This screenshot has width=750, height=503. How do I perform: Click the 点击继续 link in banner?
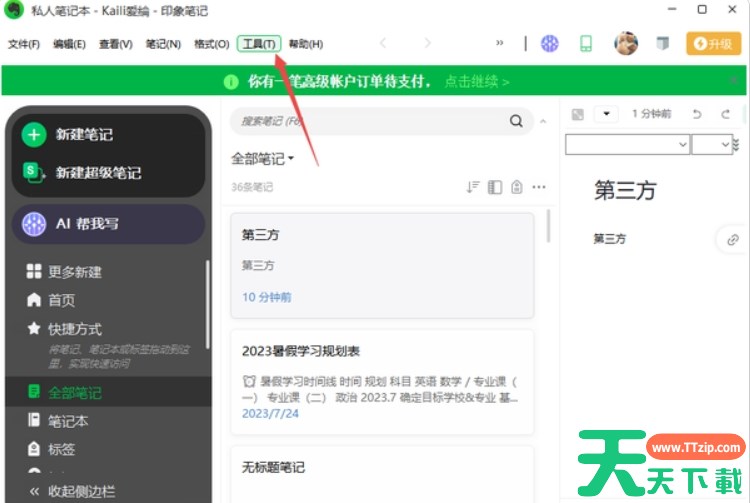476,81
